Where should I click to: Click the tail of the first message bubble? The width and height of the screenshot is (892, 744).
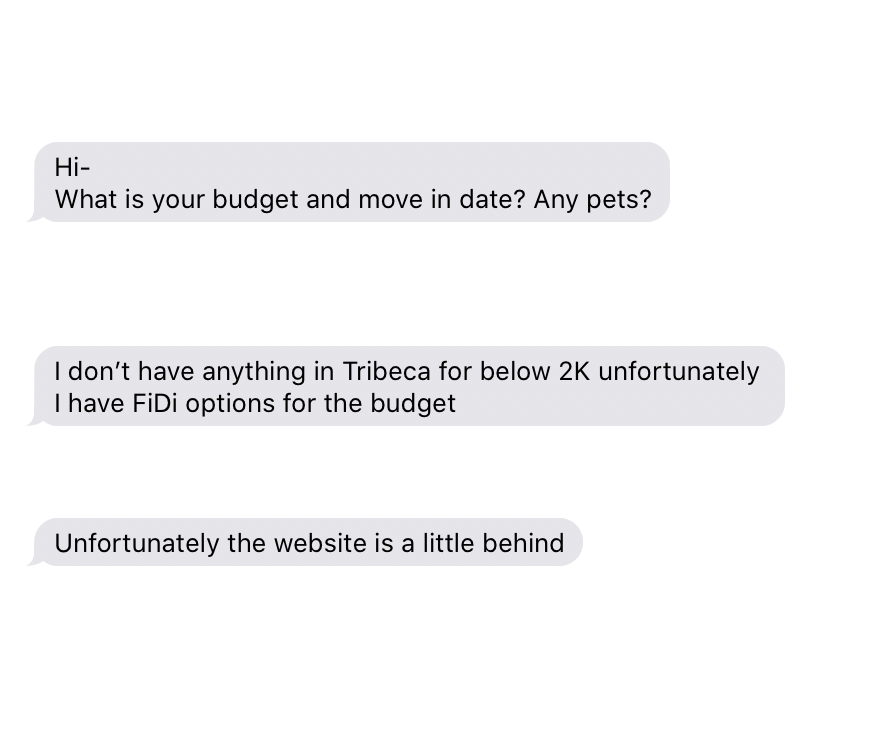[x=35, y=216]
